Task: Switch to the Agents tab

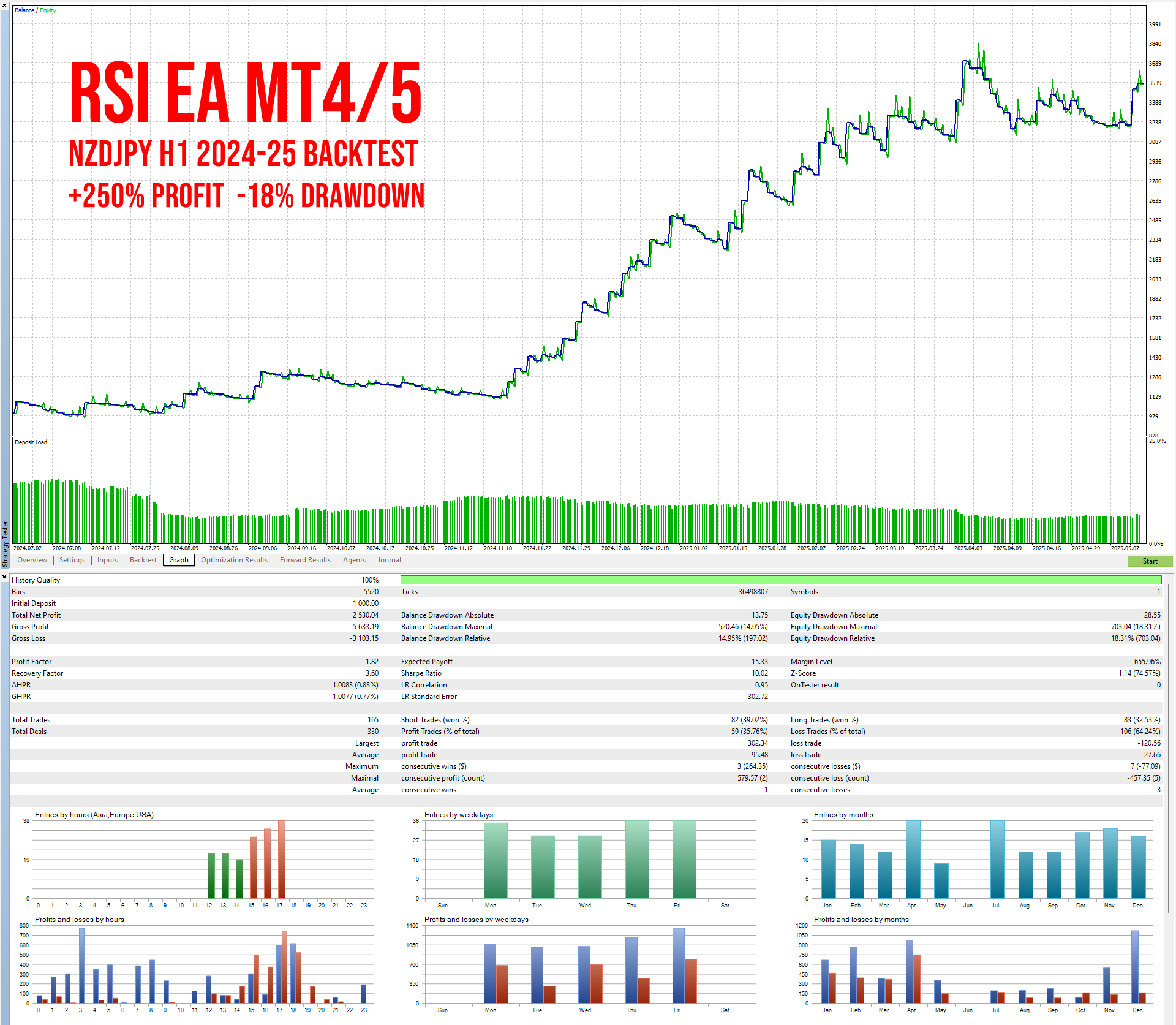Action: click(x=354, y=560)
